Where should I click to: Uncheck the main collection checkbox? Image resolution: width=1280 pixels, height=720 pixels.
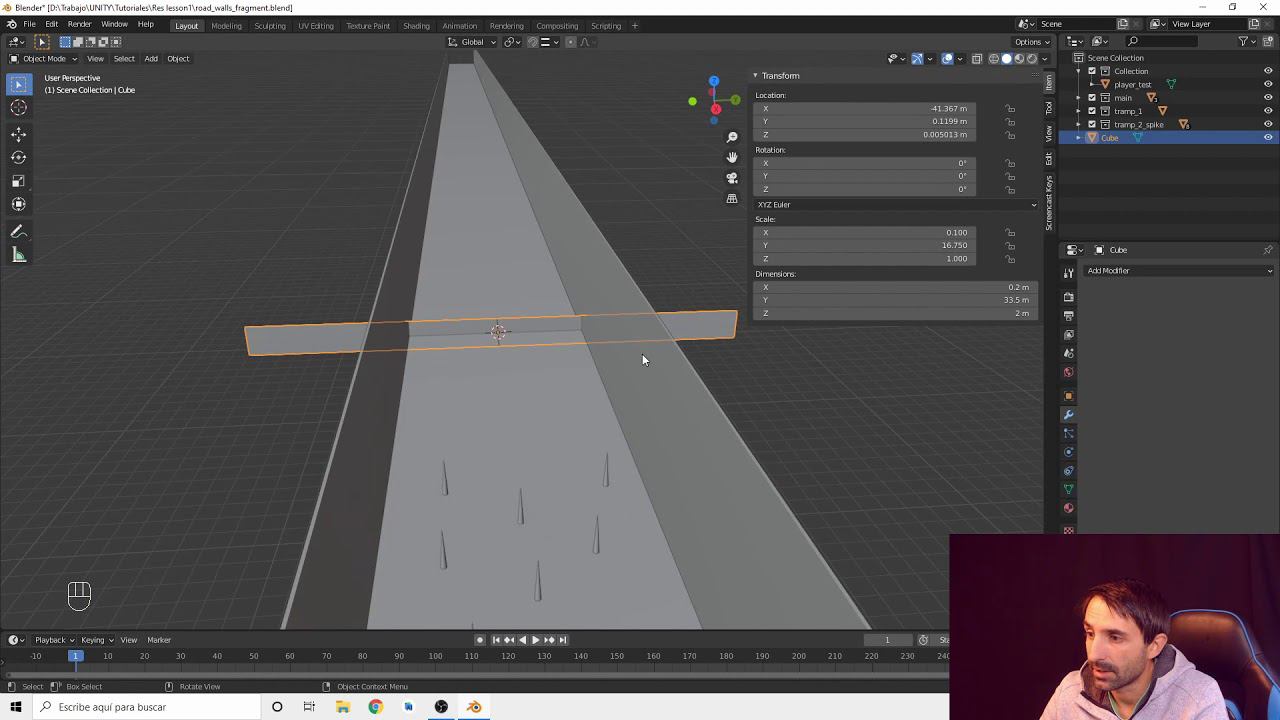pos(1092,98)
